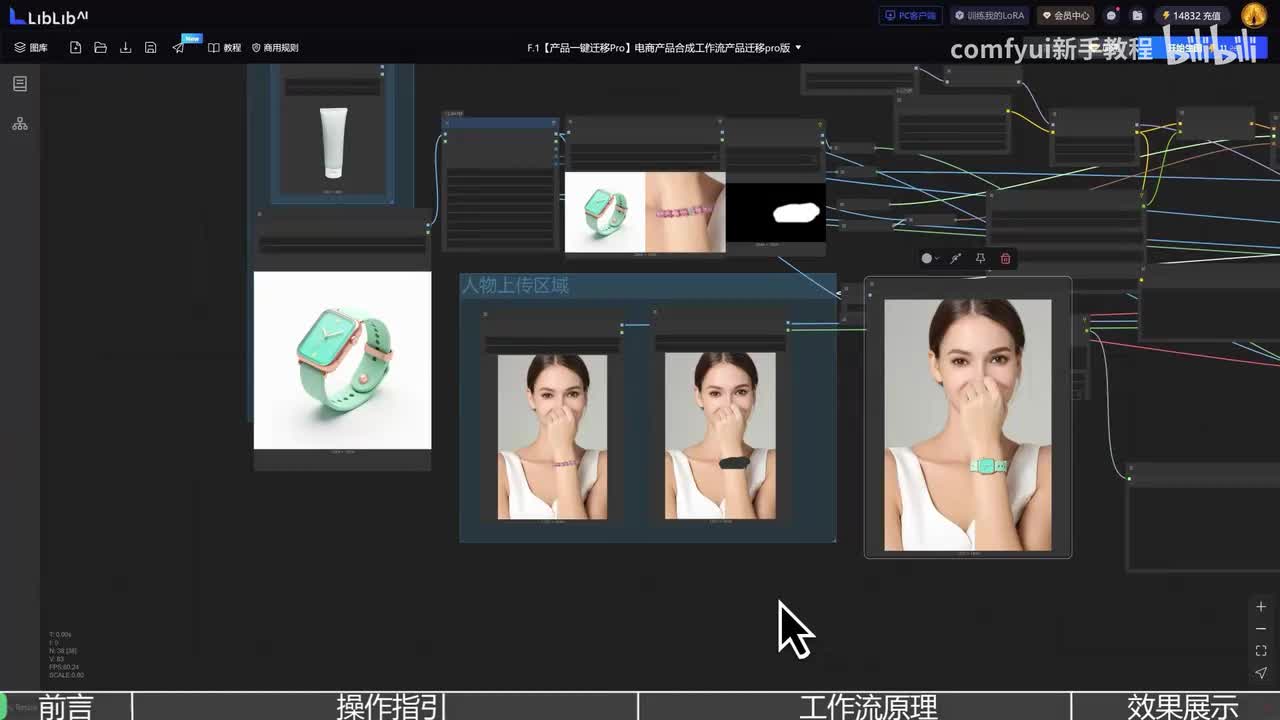
Task: Open the messages chat bubble icon
Action: coord(1111,16)
